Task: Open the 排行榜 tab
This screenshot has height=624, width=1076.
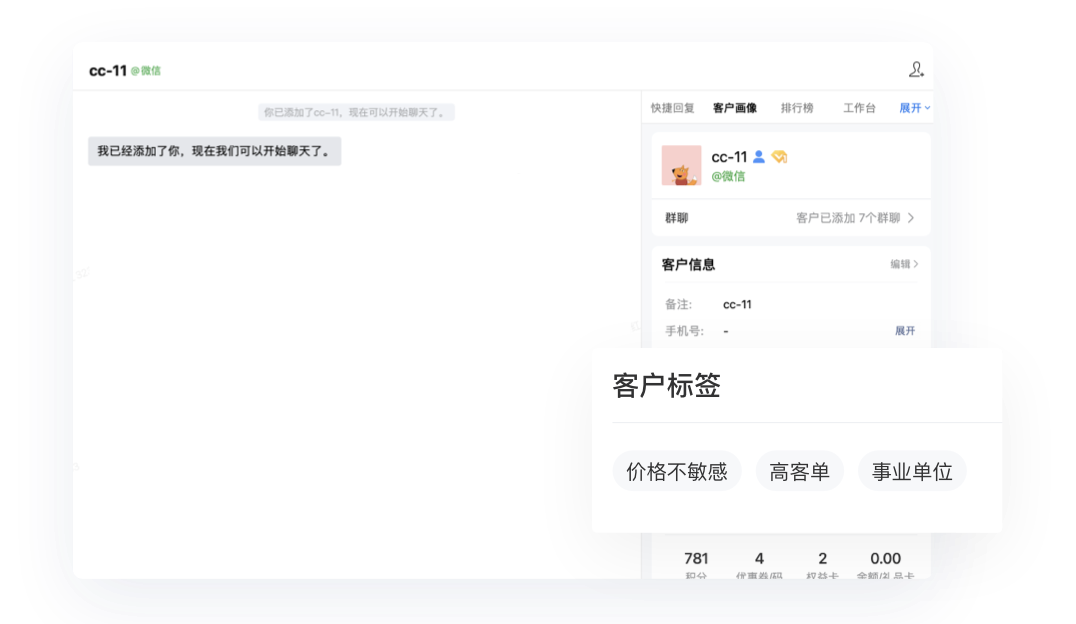Action: pyautogui.click(x=797, y=108)
